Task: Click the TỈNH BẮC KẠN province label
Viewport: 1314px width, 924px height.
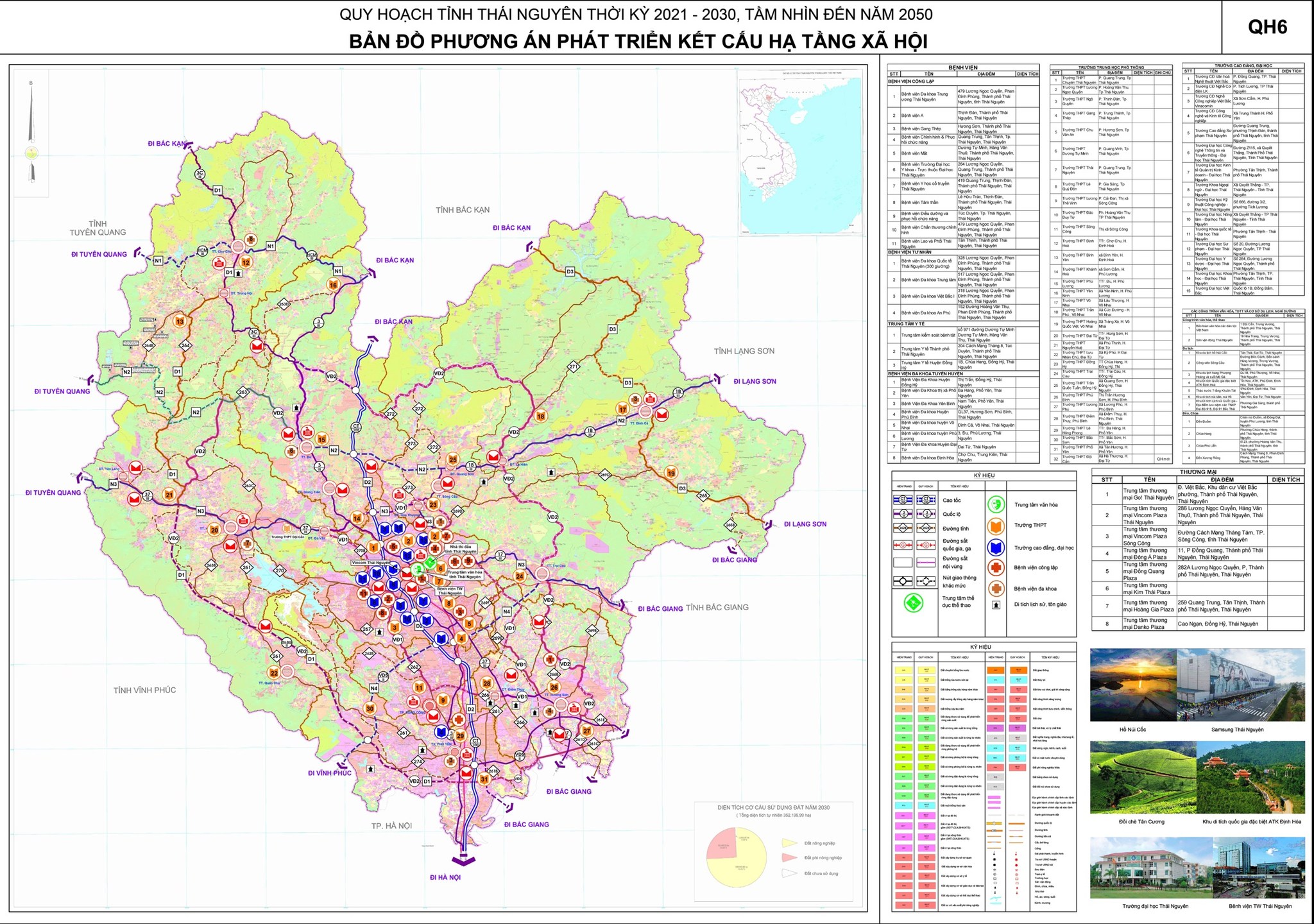Action: pyautogui.click(x=463, y=210)
